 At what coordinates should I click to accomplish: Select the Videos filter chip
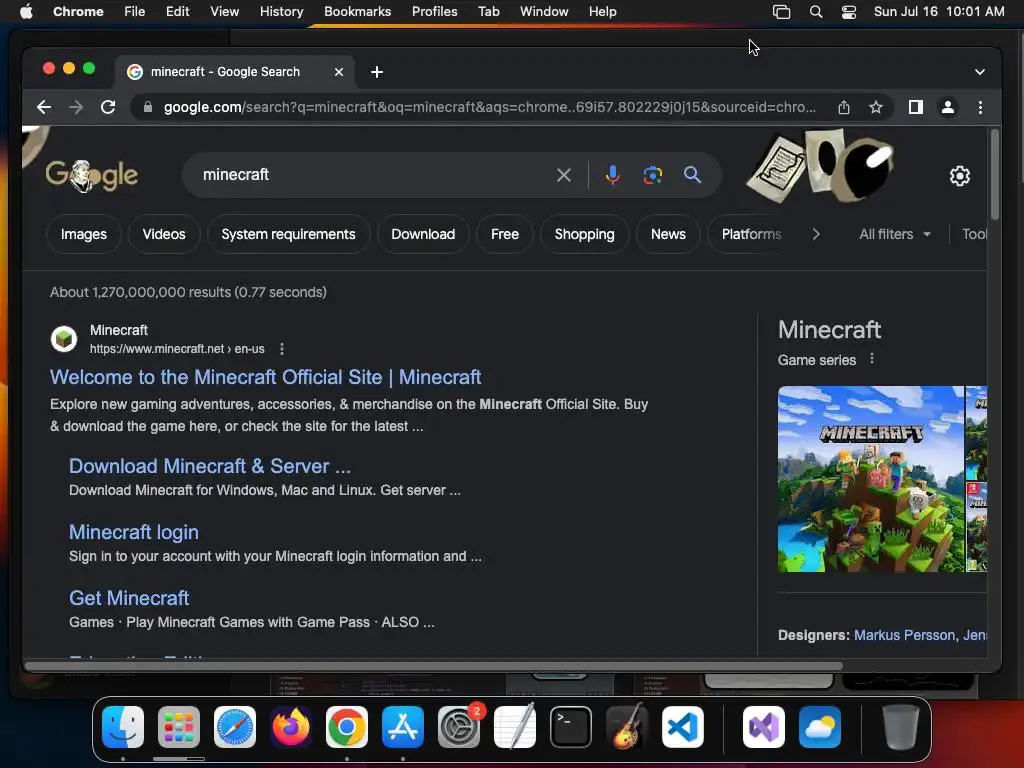point(164,234)
